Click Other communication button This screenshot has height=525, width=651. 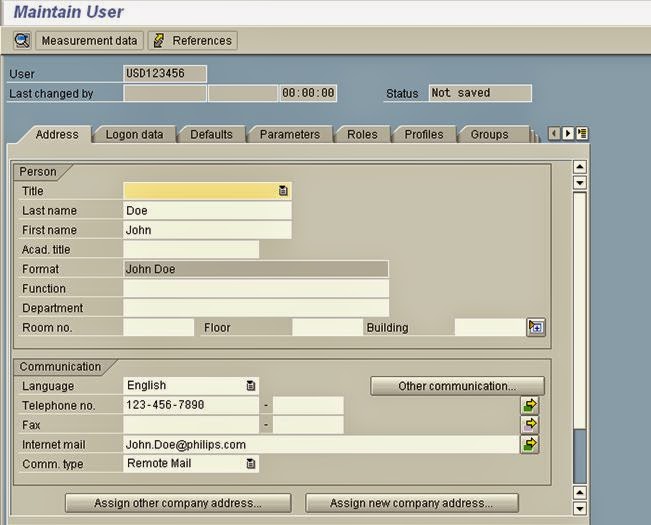(x=457, y=386)
